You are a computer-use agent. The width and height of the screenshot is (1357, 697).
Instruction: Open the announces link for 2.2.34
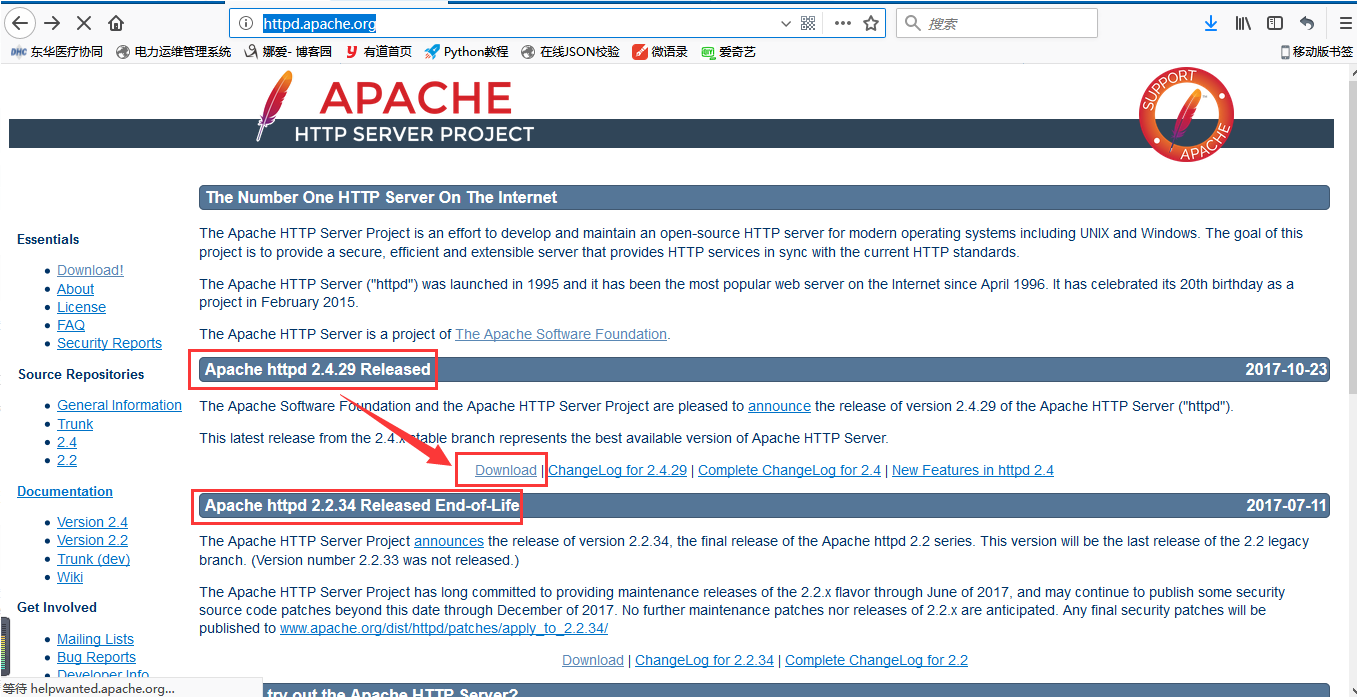[449, 541]
